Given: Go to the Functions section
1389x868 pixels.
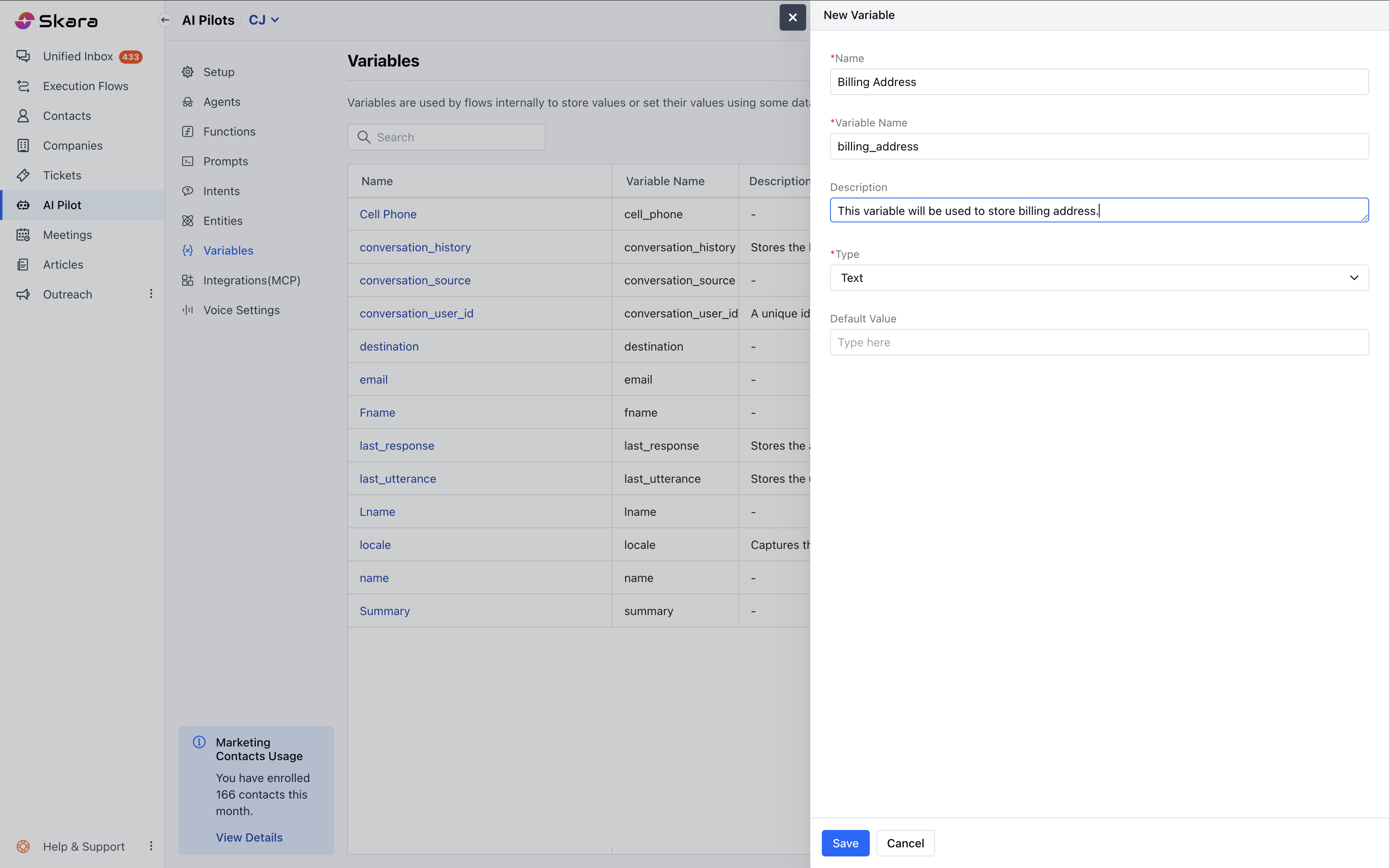Looking at the screenshot, I should click(229, 131).
